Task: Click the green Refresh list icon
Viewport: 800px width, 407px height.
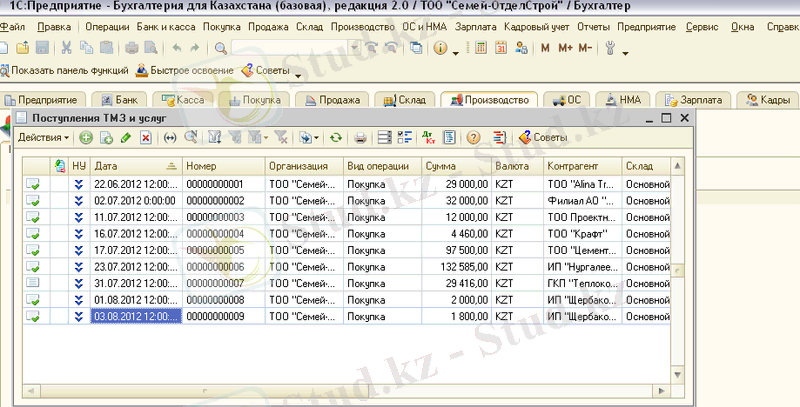Action: coord(335,137)
